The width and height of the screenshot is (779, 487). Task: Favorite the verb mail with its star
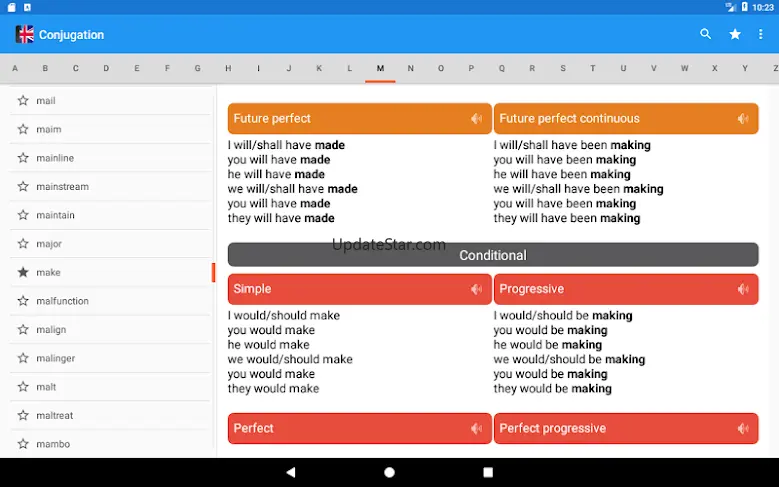pos(23,100)
